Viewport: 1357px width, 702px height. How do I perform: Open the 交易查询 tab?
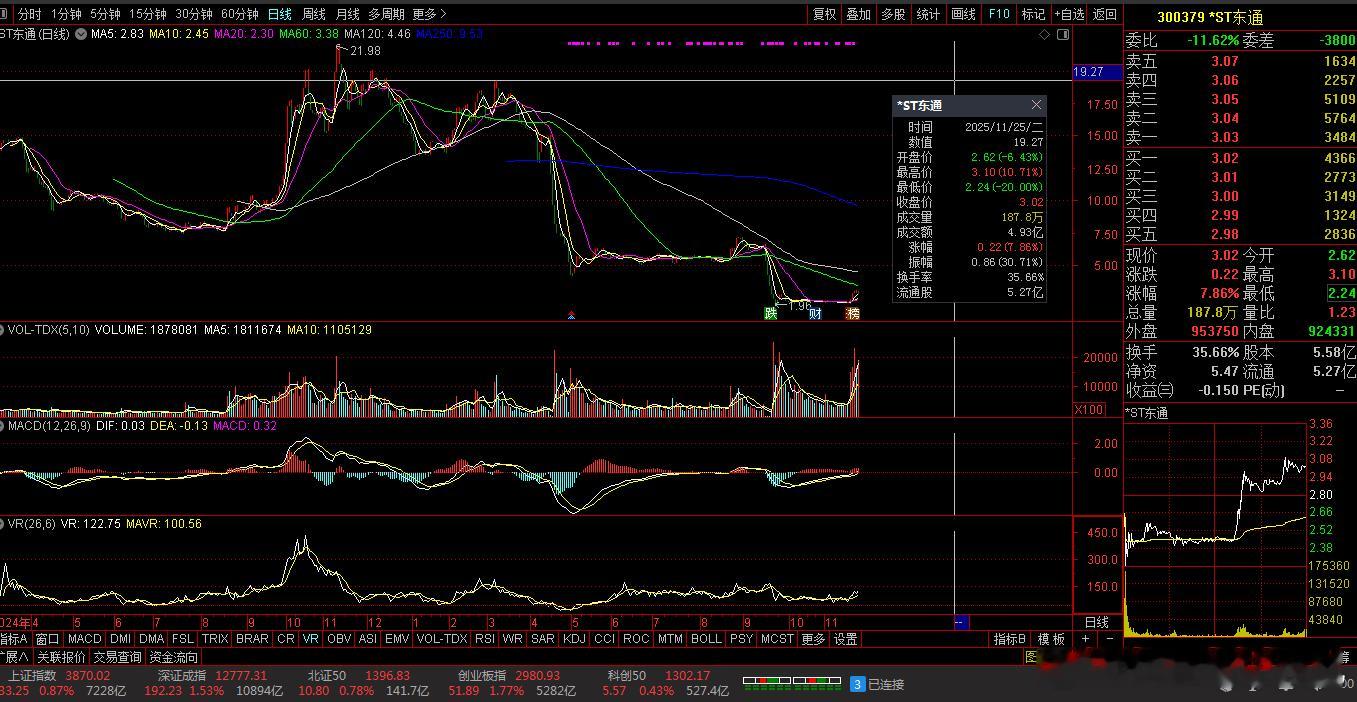pos(117,657)
